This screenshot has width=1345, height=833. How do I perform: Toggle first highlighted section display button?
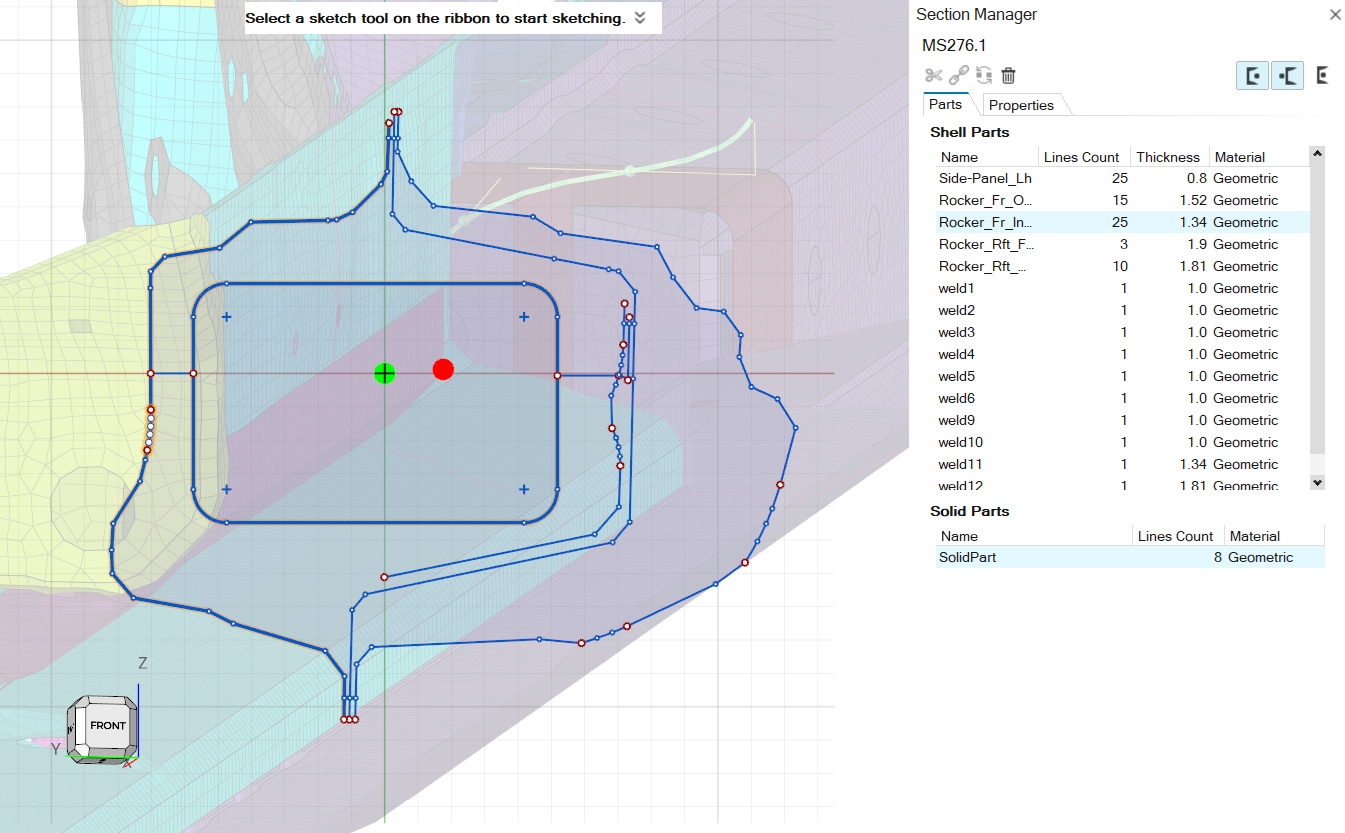(x=1253, y=75)
